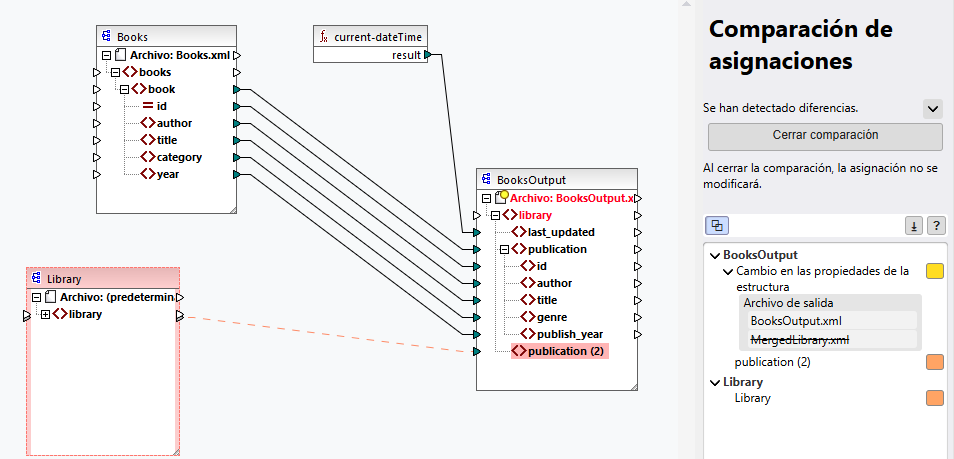This screenshot has height=459, width=954.
Task: Click the Cerrar comparación button
Action: 825,135
